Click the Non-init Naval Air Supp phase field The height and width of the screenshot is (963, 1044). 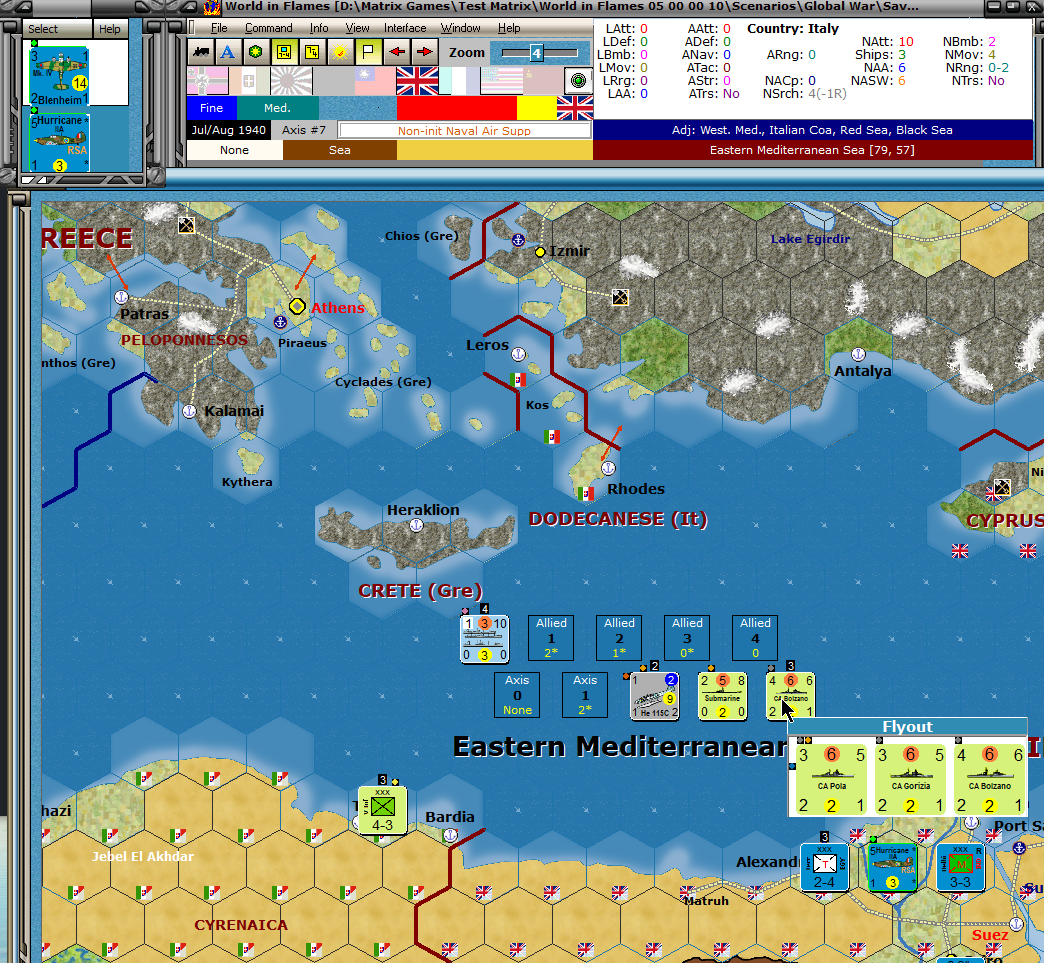(465, 131)
